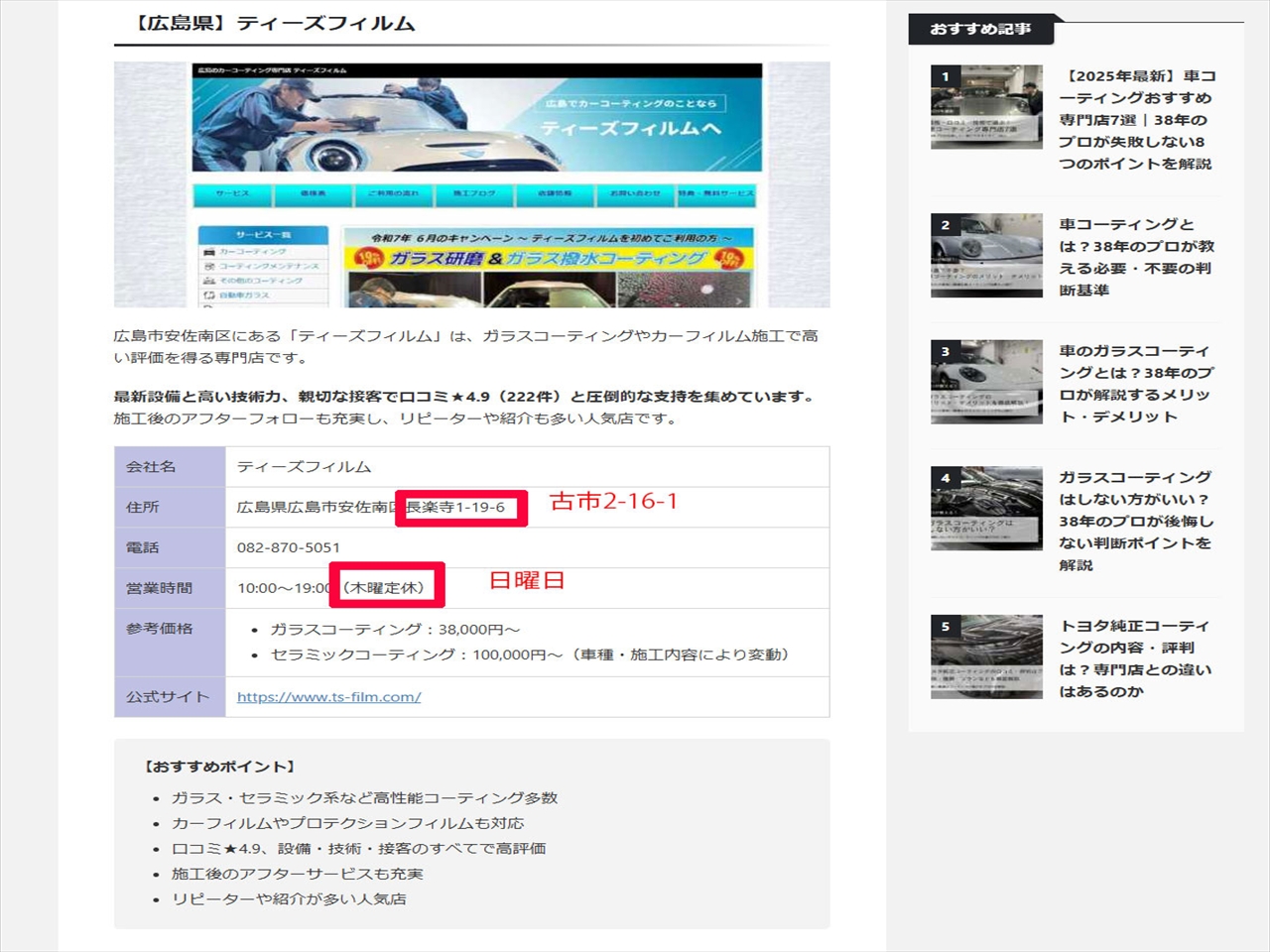Click the red-boxed address 長楽寺1-19-6
The height and width of the screenshot is (952, 1270).
pyautogui.click(x=459, y=508)
